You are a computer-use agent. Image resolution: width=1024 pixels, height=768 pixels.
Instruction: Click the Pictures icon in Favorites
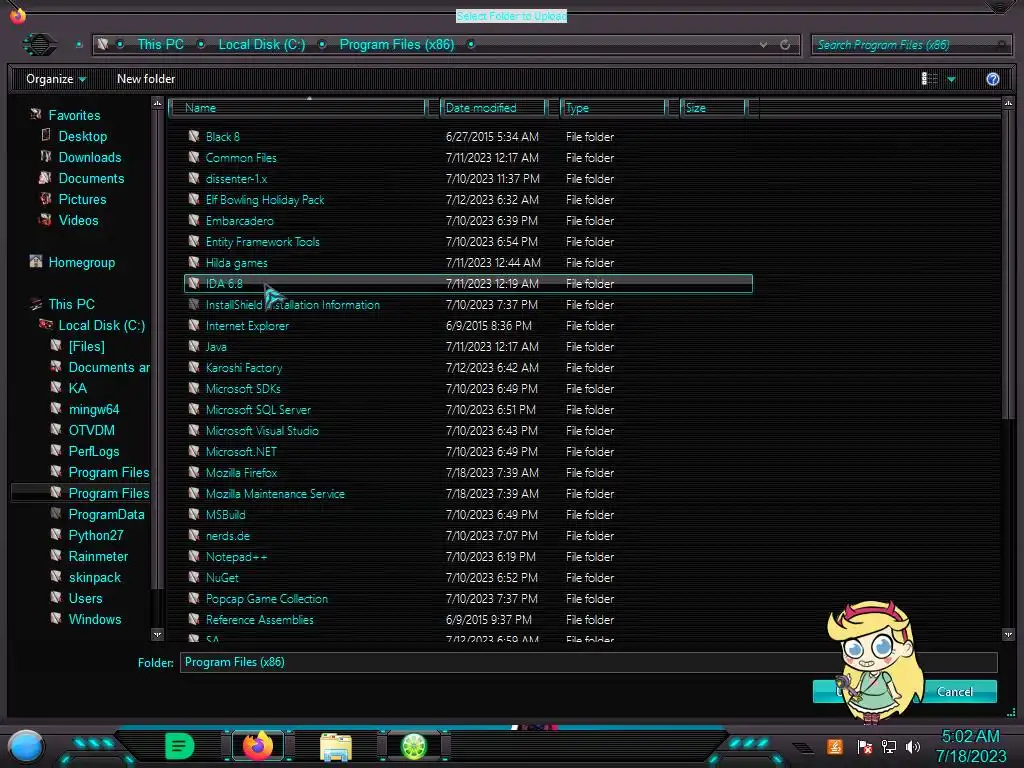tap(46, 199)
